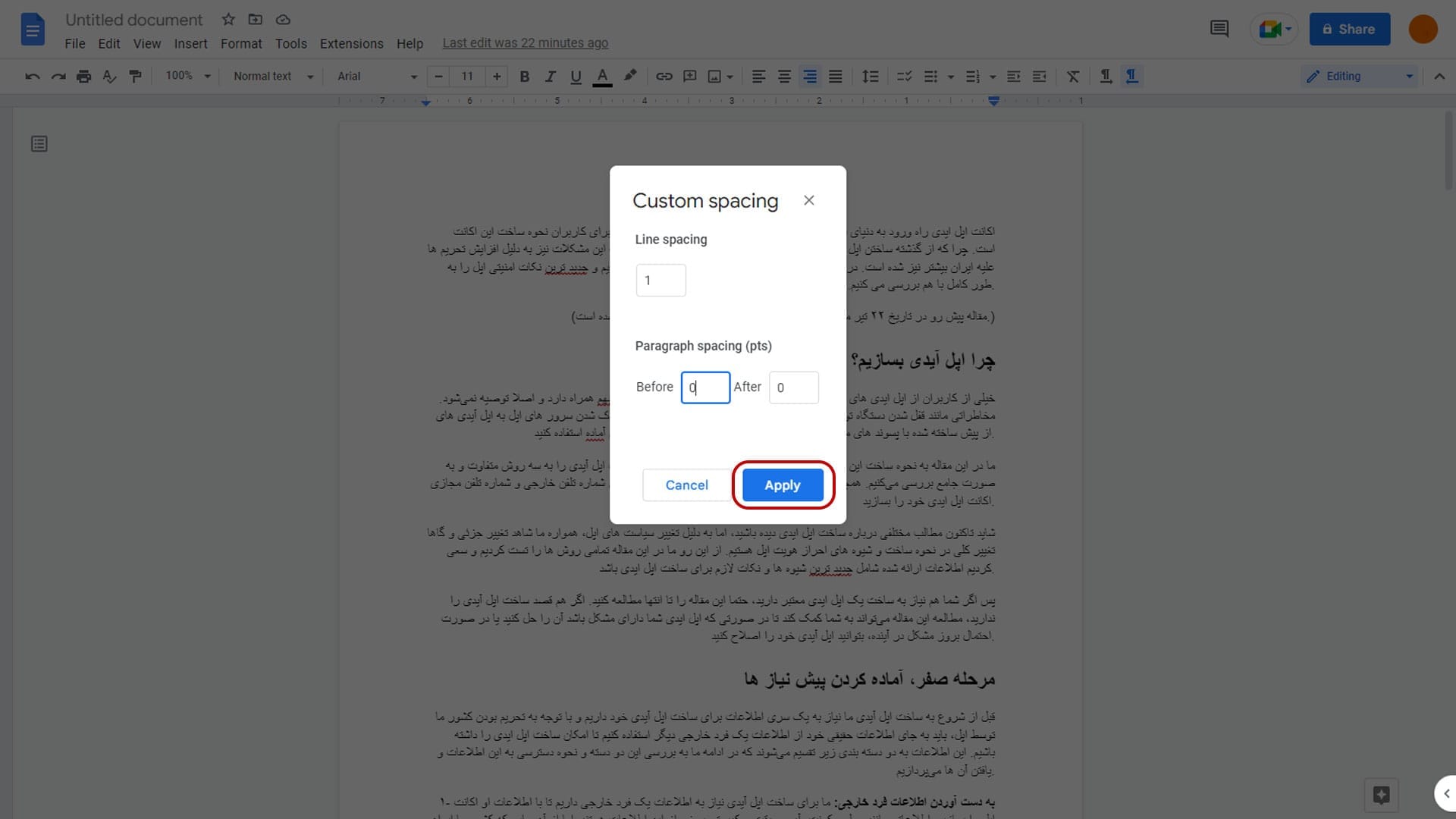Click the Underline formatting icon
This screenshot has height=819, width=1456.
point(575,76)
